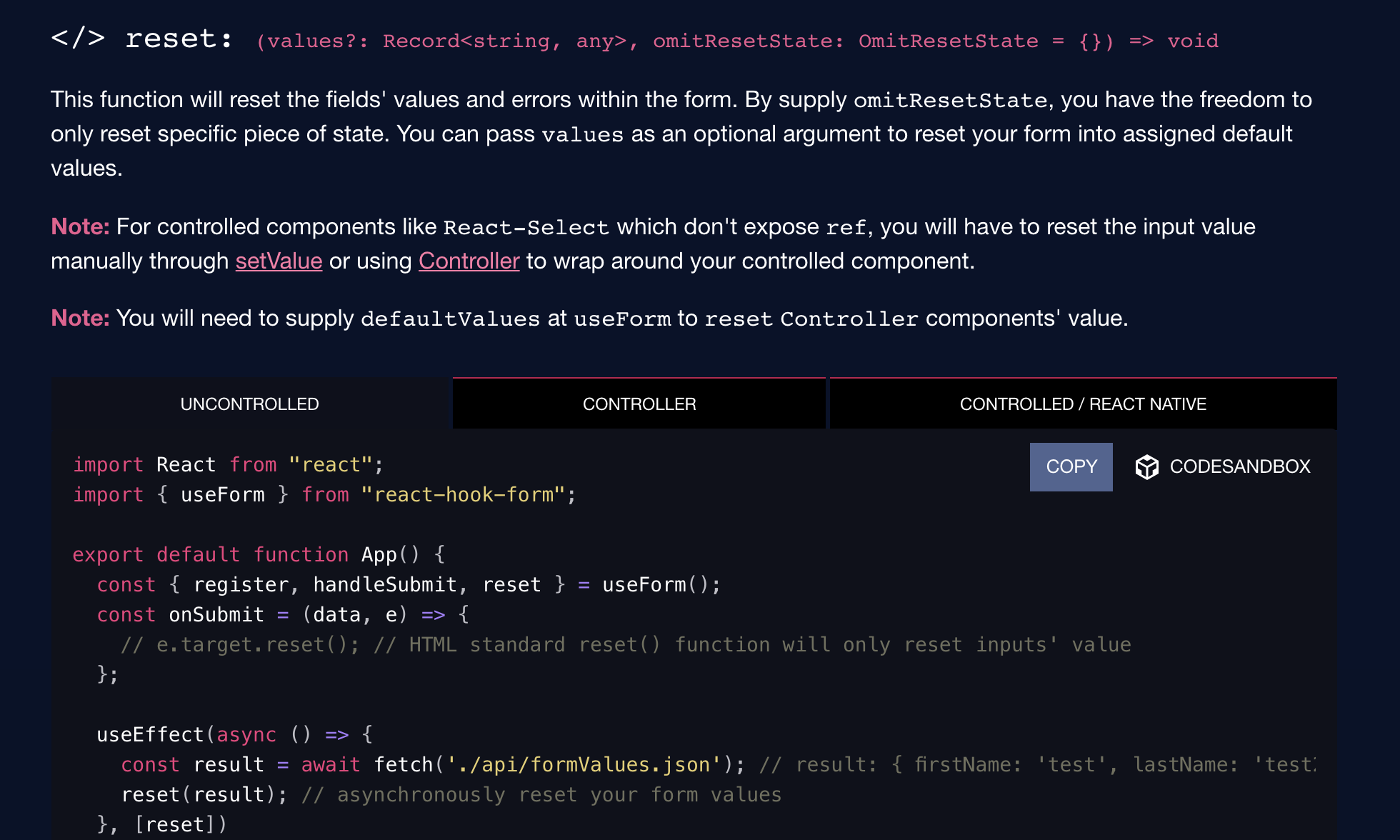Click the reset heading title

pyautogui.click(x=177, y=39)
